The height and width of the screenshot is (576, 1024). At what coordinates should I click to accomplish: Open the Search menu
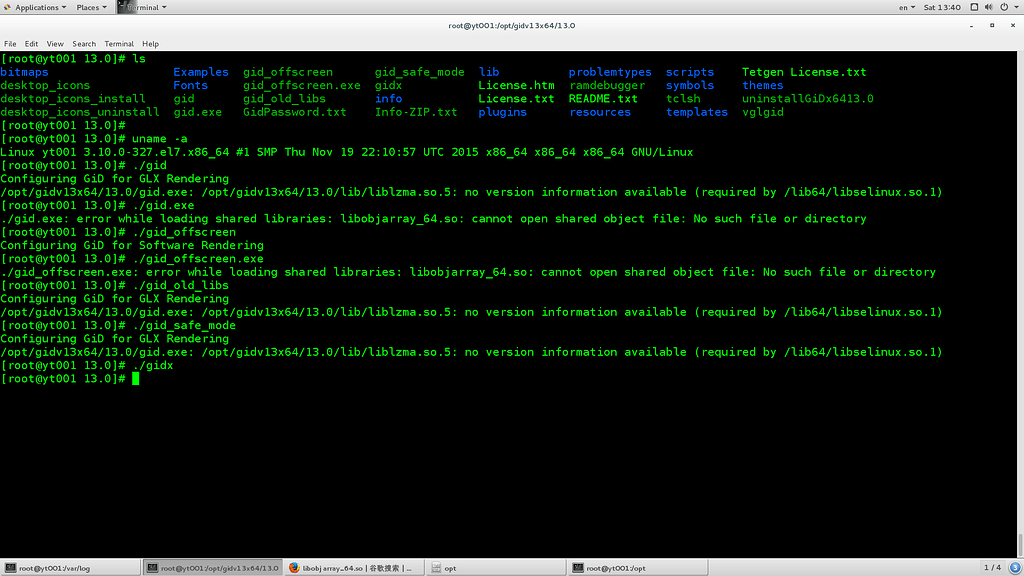point(84,44)
